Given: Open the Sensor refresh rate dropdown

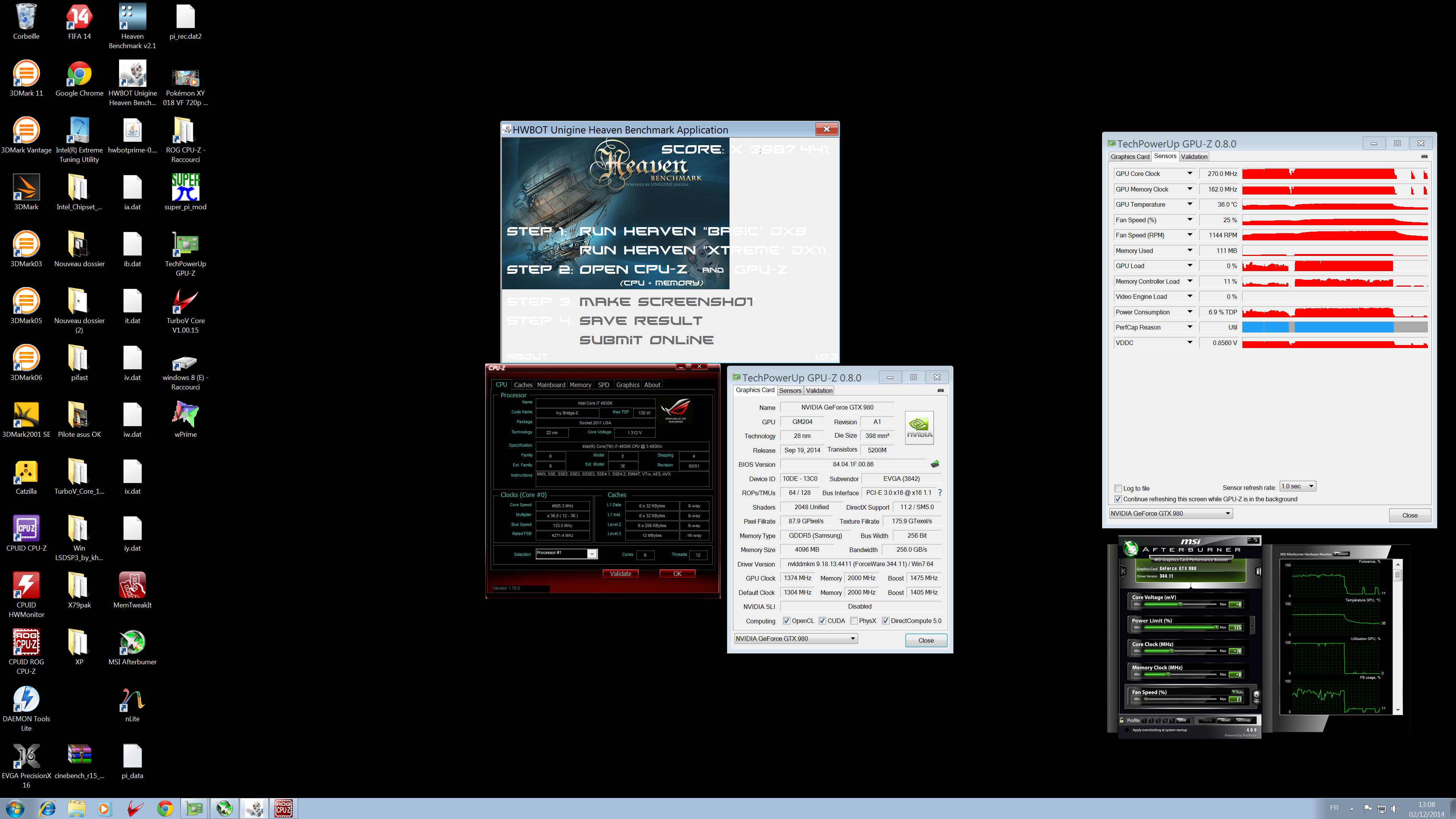Looking at the screenshot, I should pyautogui.click(x=1298, y=486).
